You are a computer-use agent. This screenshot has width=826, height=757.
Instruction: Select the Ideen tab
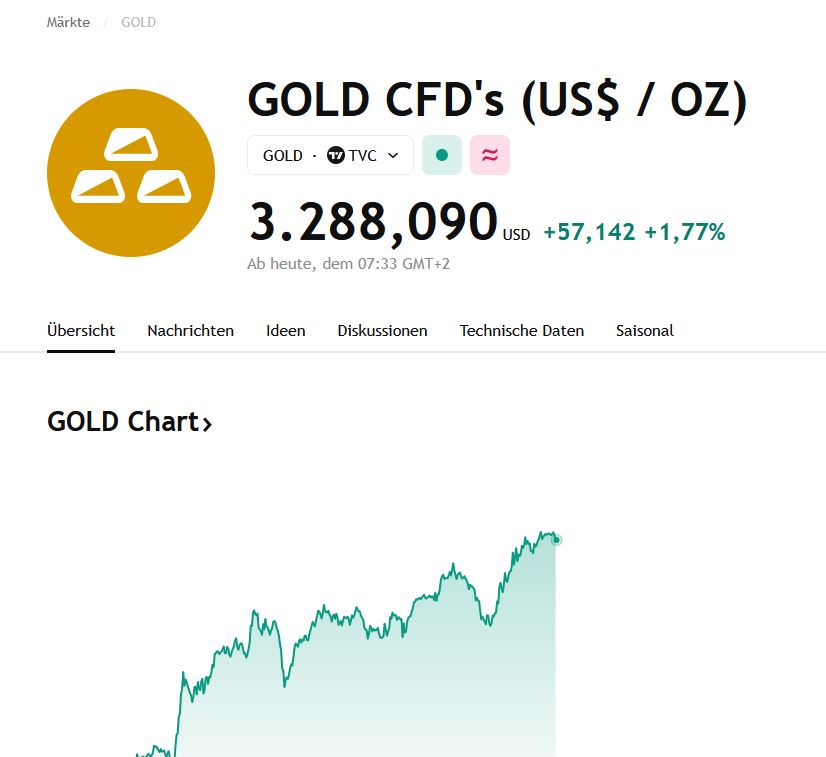pos(286,330)
